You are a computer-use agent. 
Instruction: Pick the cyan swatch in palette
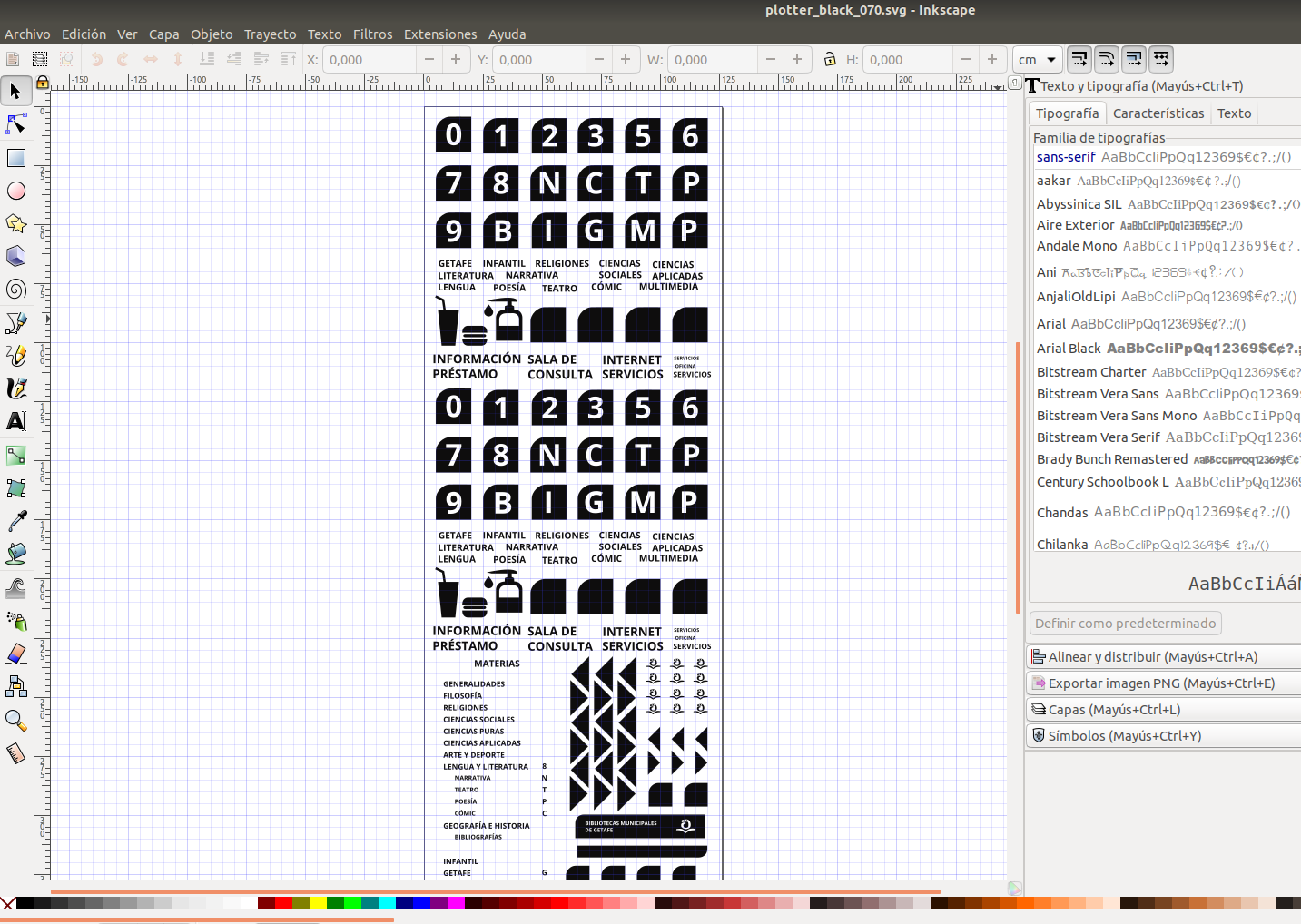(x=387, y=903)
